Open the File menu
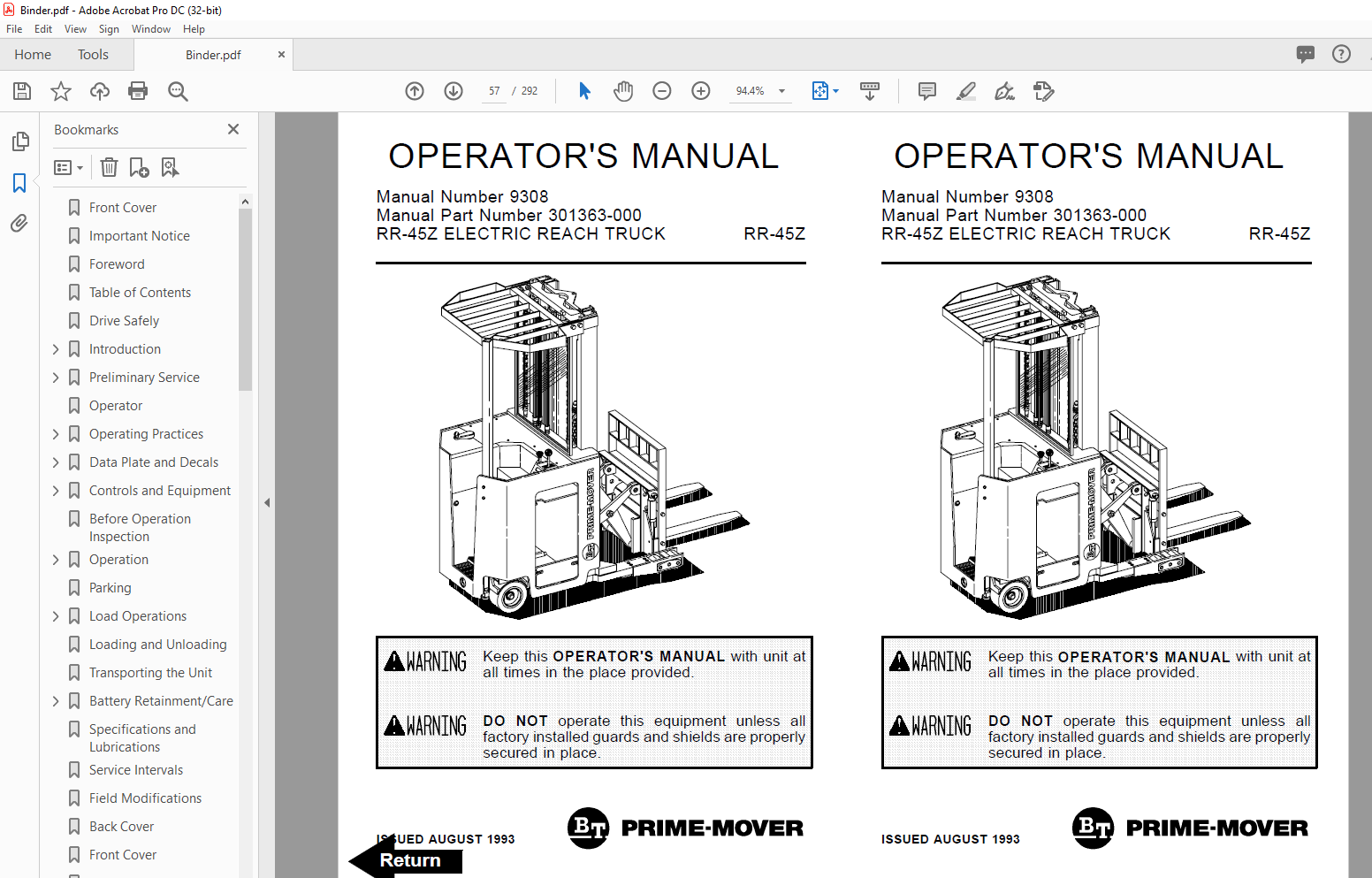 coord(14,29)
